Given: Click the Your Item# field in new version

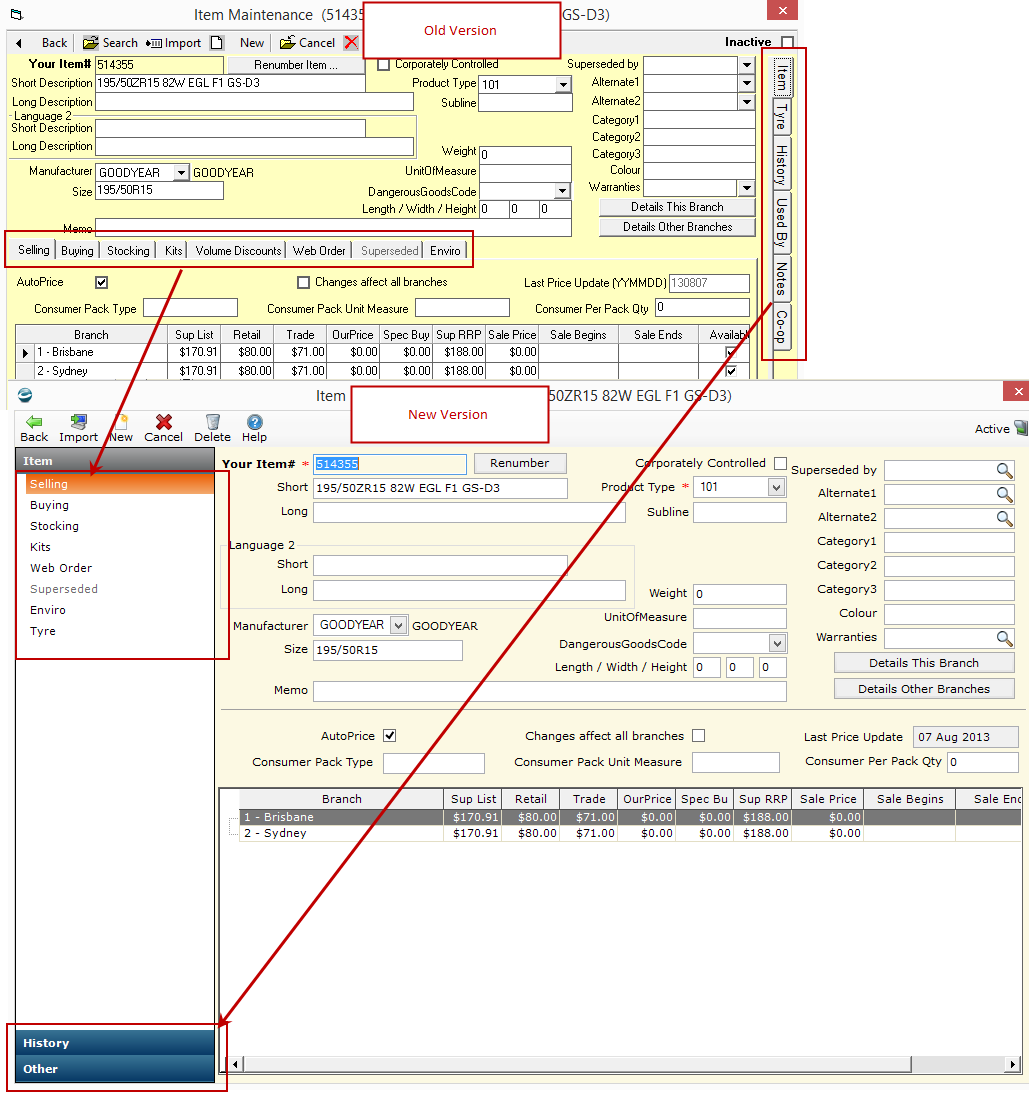Looking at the screenshot, I should coord(389,464).
